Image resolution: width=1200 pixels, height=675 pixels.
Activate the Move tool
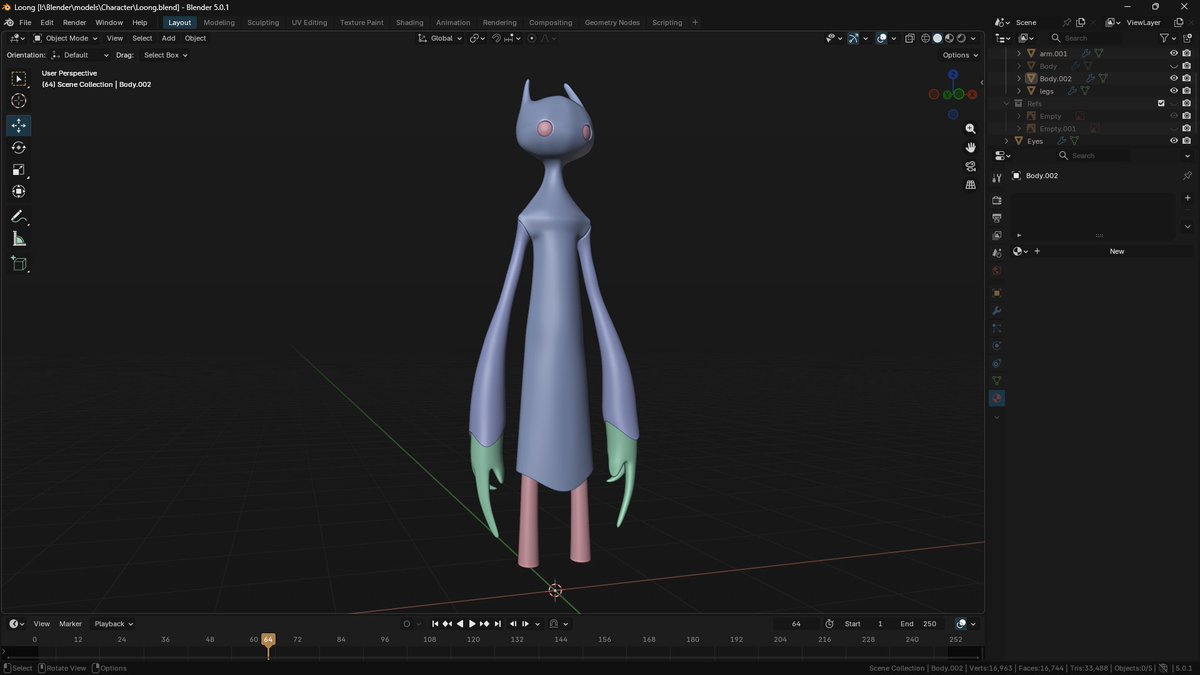[19, 125]
